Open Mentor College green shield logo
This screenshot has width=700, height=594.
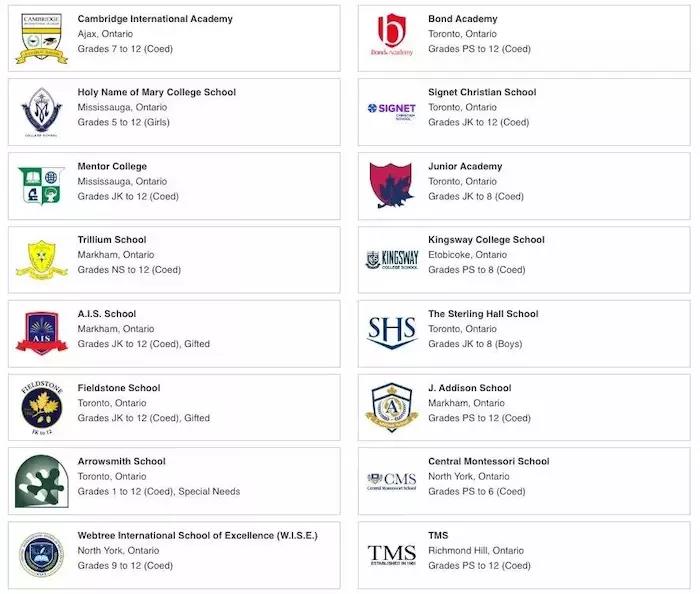click(x=42, y=186)
